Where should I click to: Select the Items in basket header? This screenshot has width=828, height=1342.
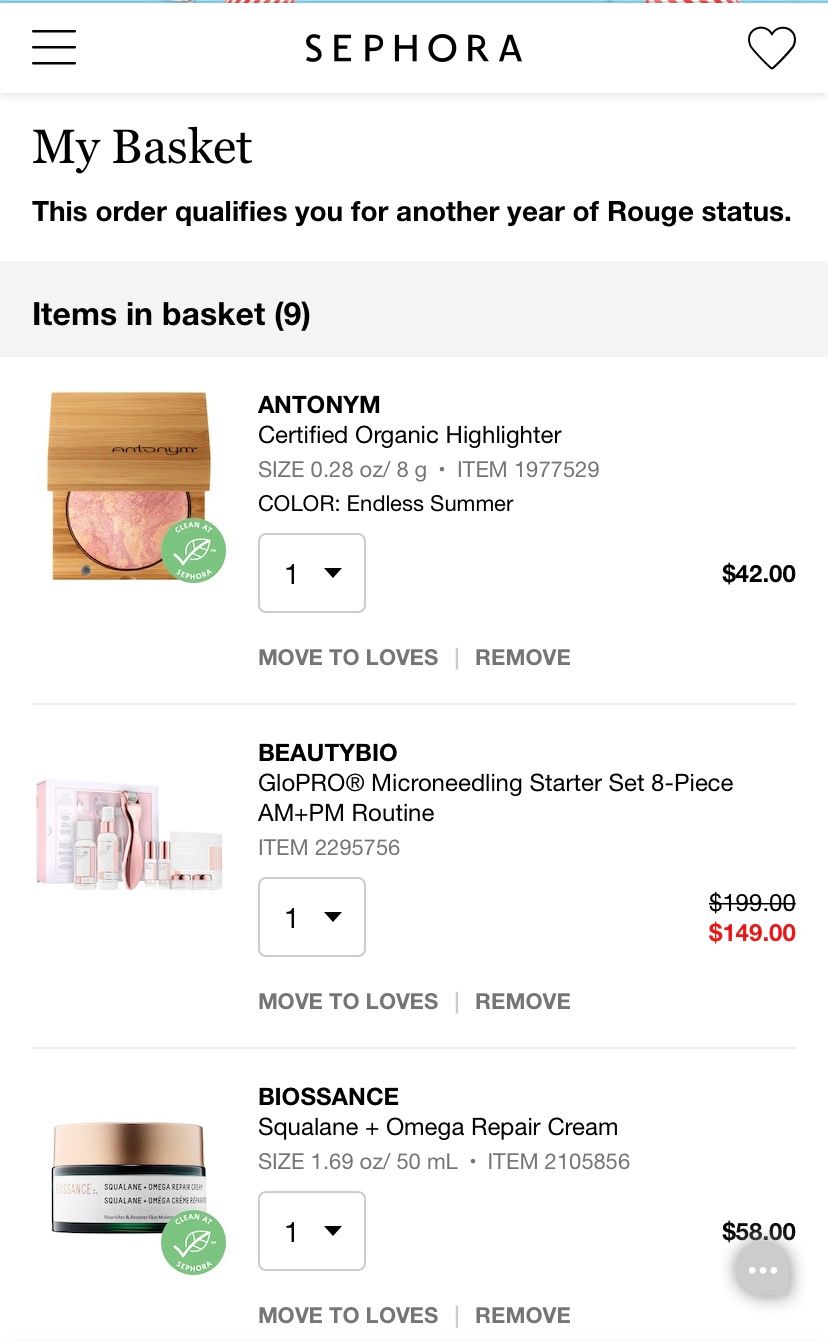[x=170, y=314]
